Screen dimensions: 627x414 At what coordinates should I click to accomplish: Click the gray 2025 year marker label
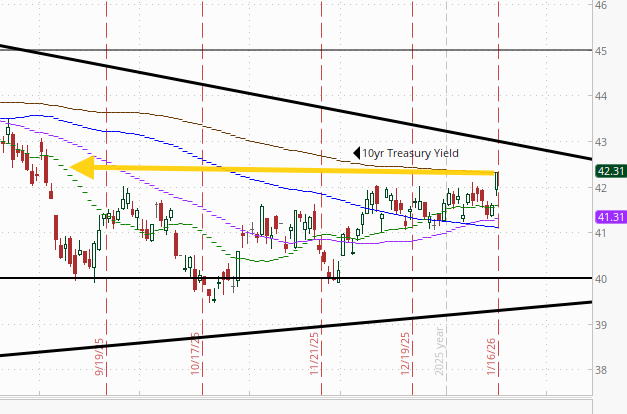pyautogui.click(x=439, y=352)
